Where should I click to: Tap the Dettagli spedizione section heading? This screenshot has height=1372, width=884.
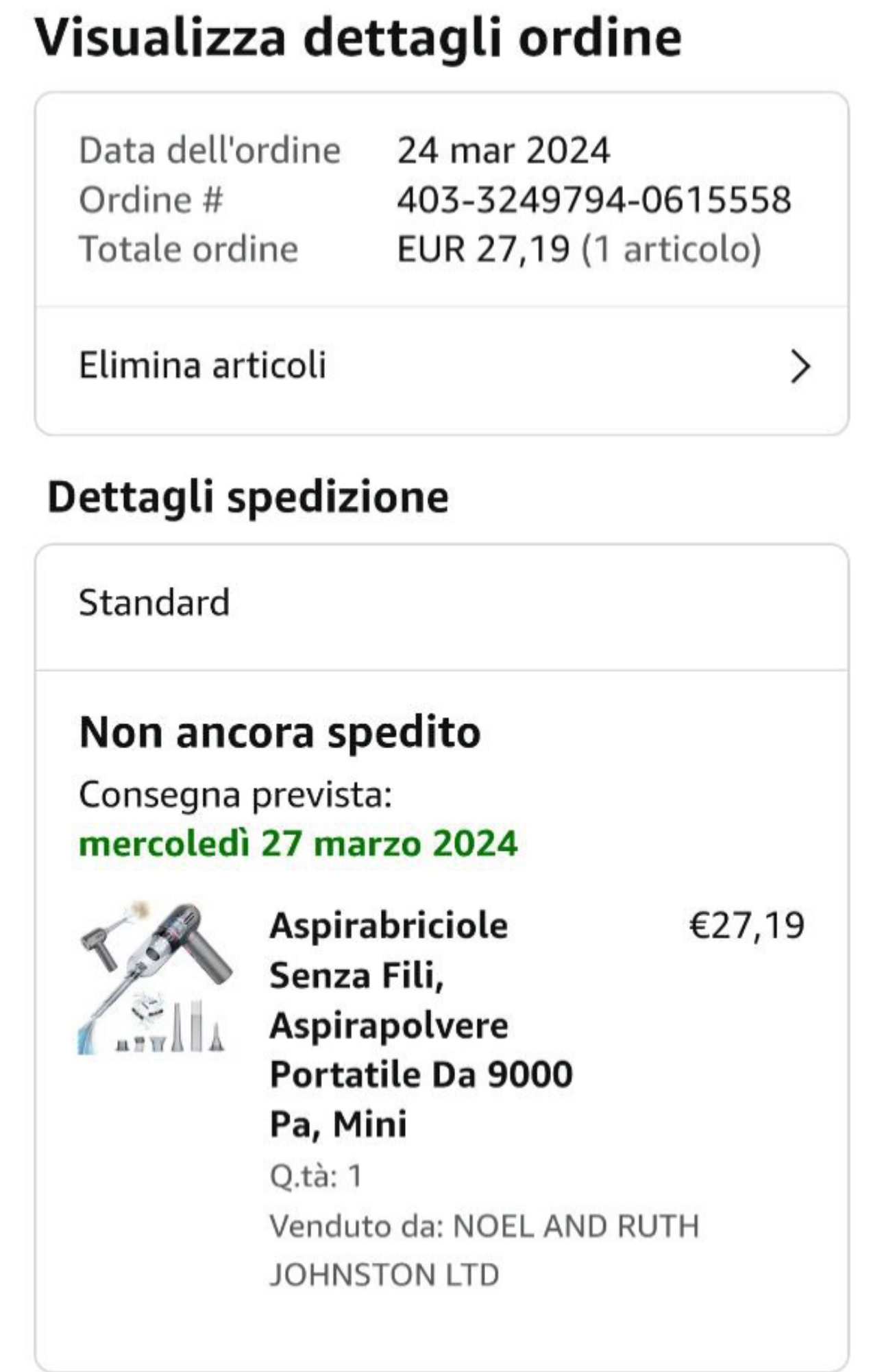pos(248,496)
